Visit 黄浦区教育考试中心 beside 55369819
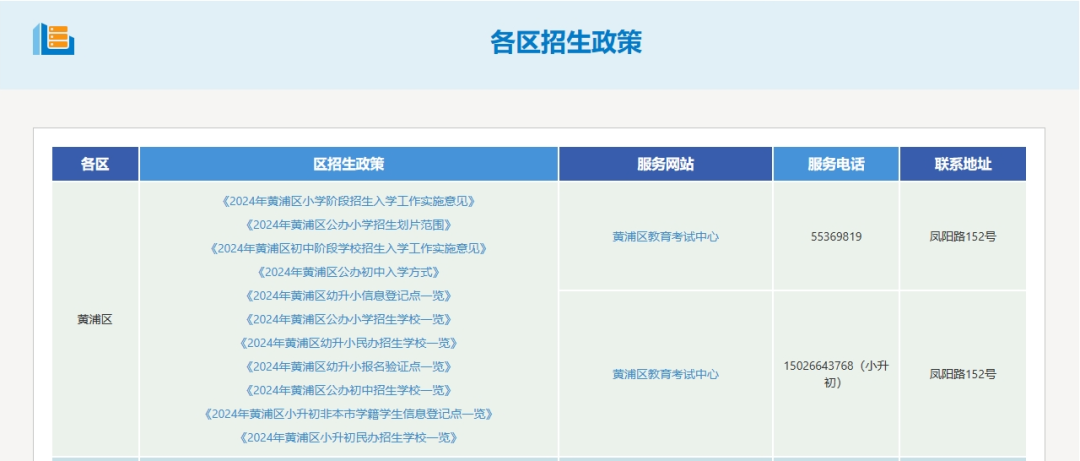1080x461 pixels. click(665, 236)
